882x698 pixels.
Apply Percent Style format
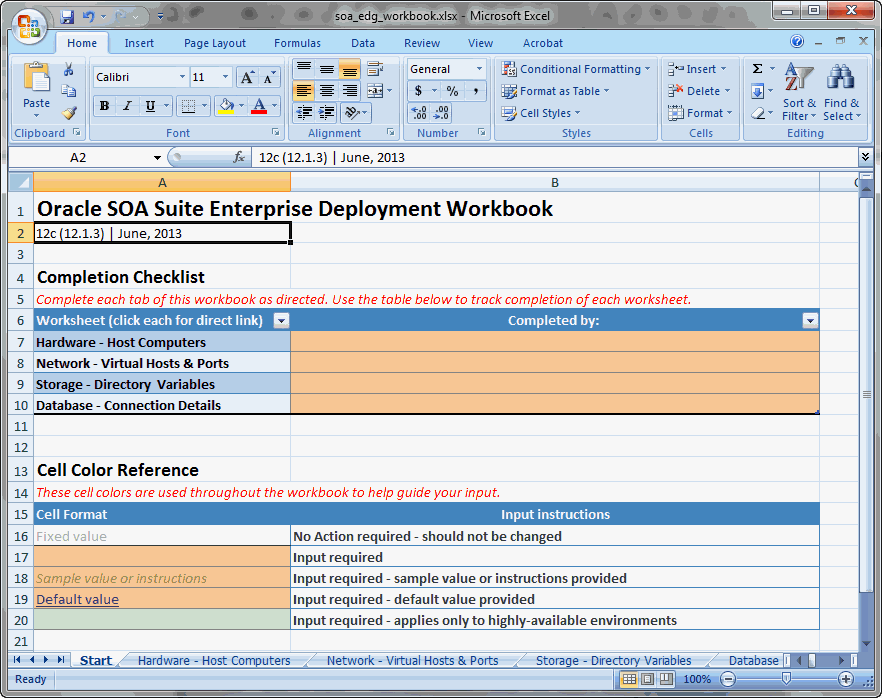pos(452,91)
